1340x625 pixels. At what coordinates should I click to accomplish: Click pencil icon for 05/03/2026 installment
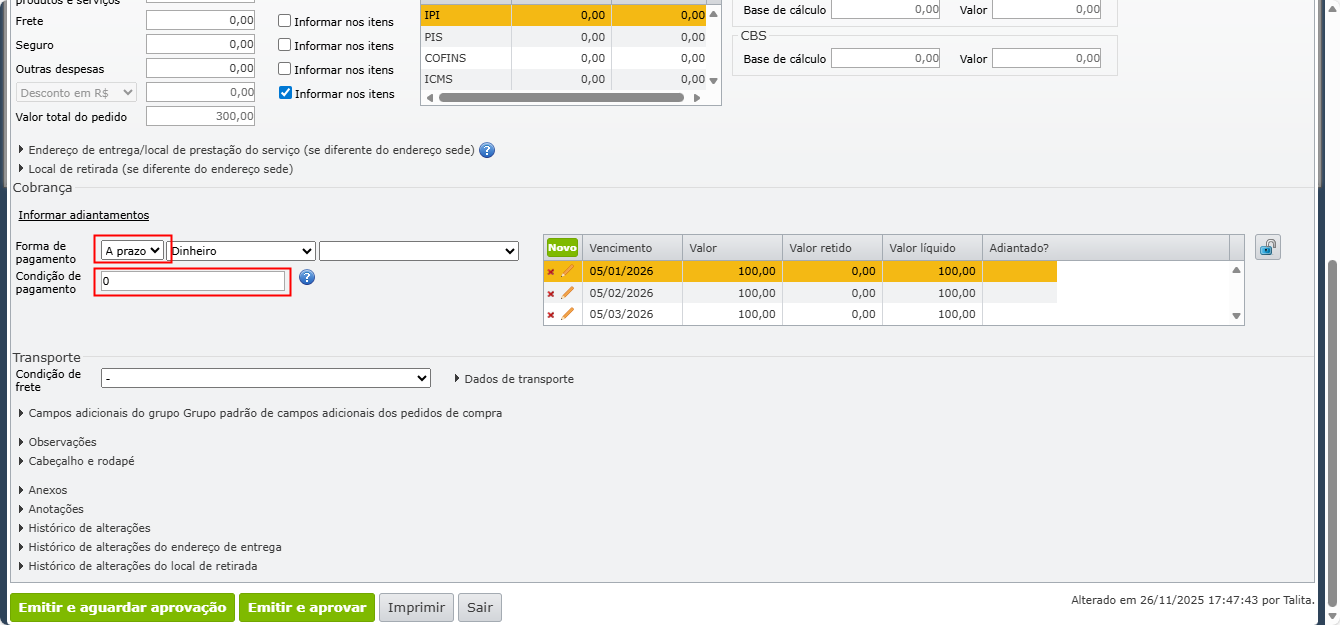[x=568, y=314]
